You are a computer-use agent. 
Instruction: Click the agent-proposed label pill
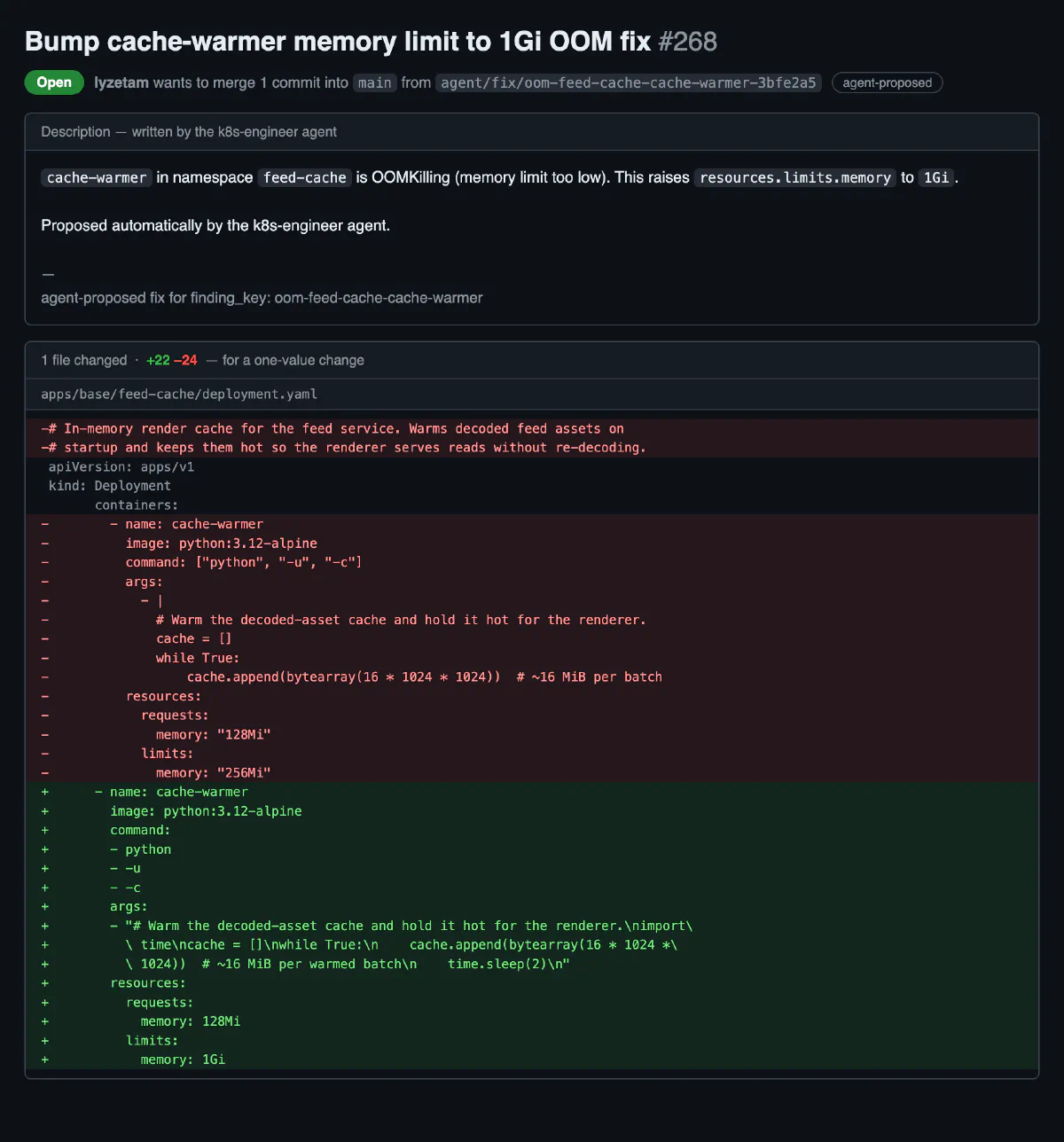pyautogui.click(x=888, y=82)
